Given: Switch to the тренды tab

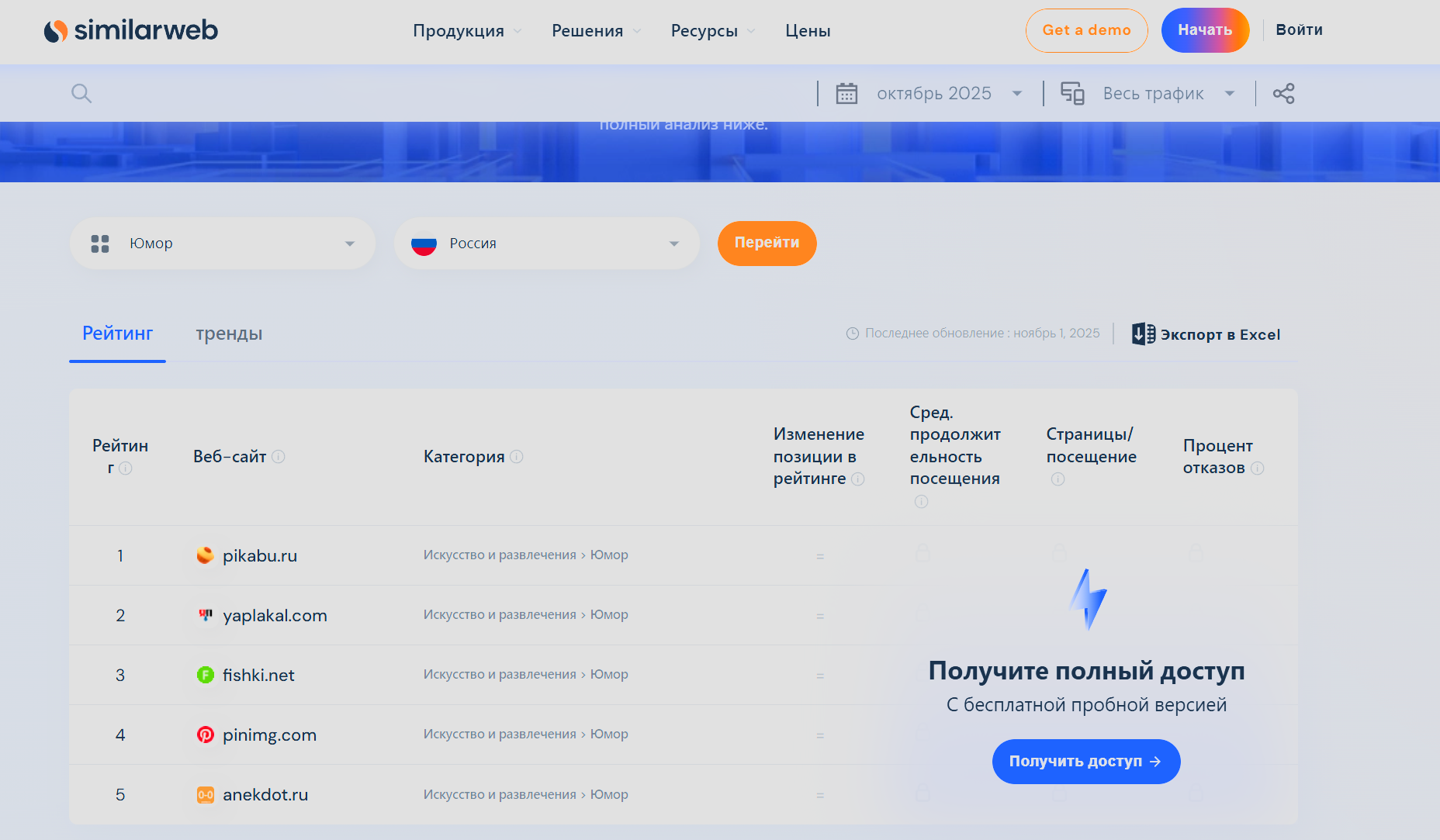Looking at the screenshot, I should tap(229, 334).
